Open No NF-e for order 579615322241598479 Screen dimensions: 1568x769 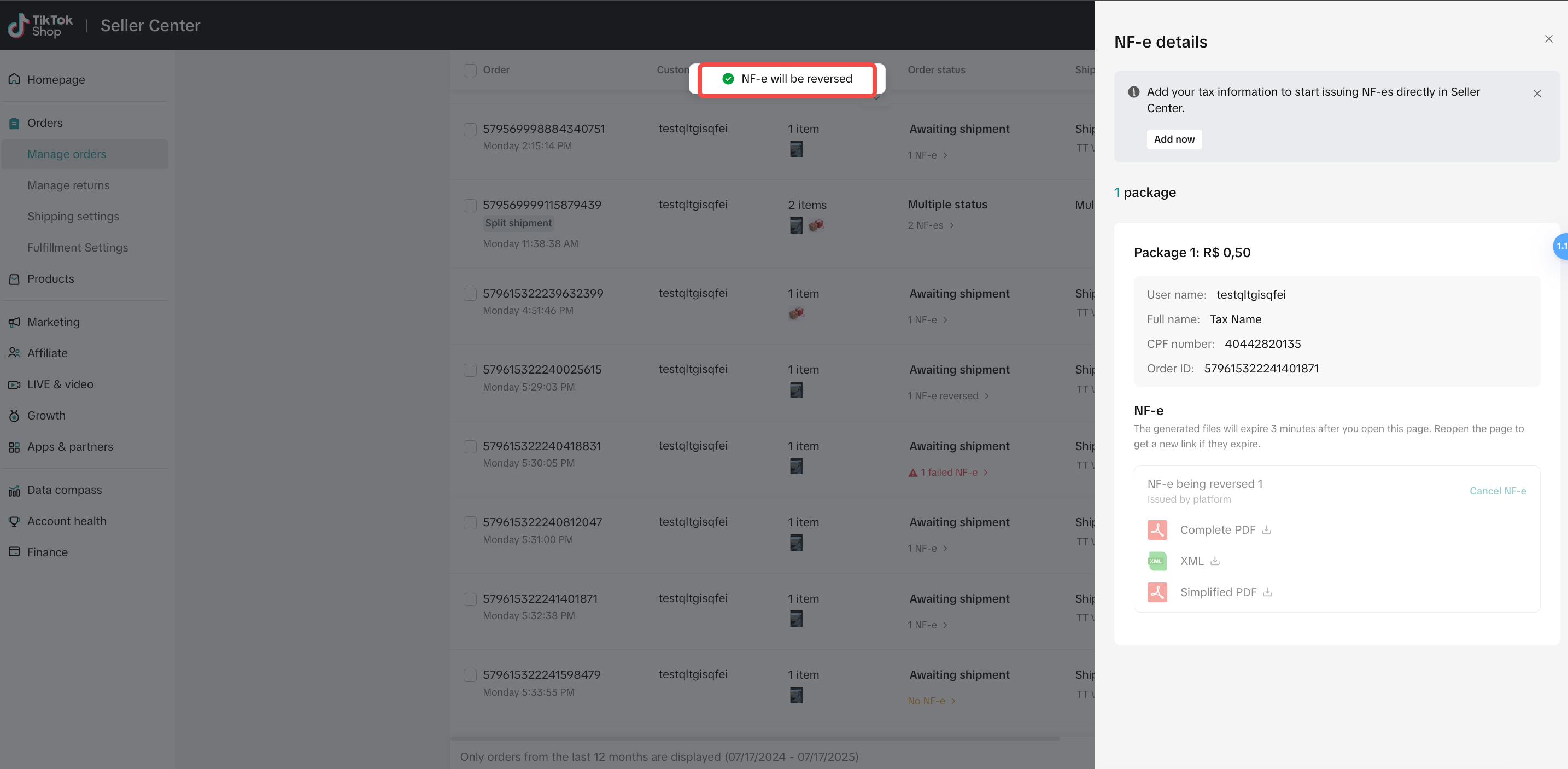pyautogui.click(x=932, y=701)
